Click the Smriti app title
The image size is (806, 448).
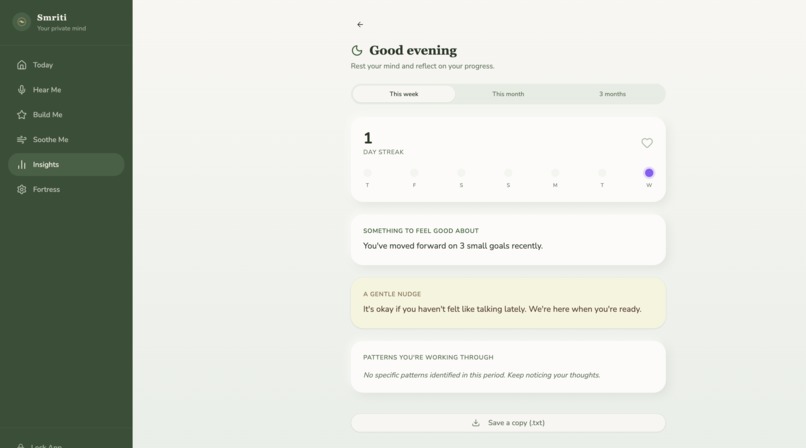[51, 17]
